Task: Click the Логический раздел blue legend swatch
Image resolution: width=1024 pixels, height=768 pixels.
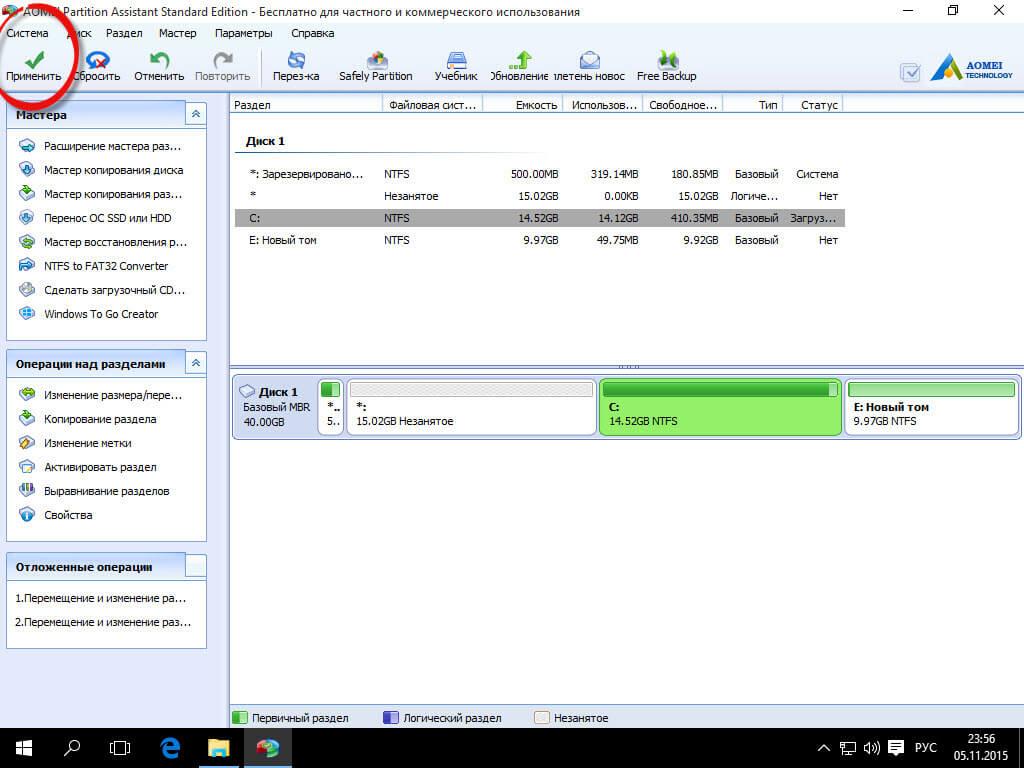Action: pyautogui.click(x=391, y=718)
